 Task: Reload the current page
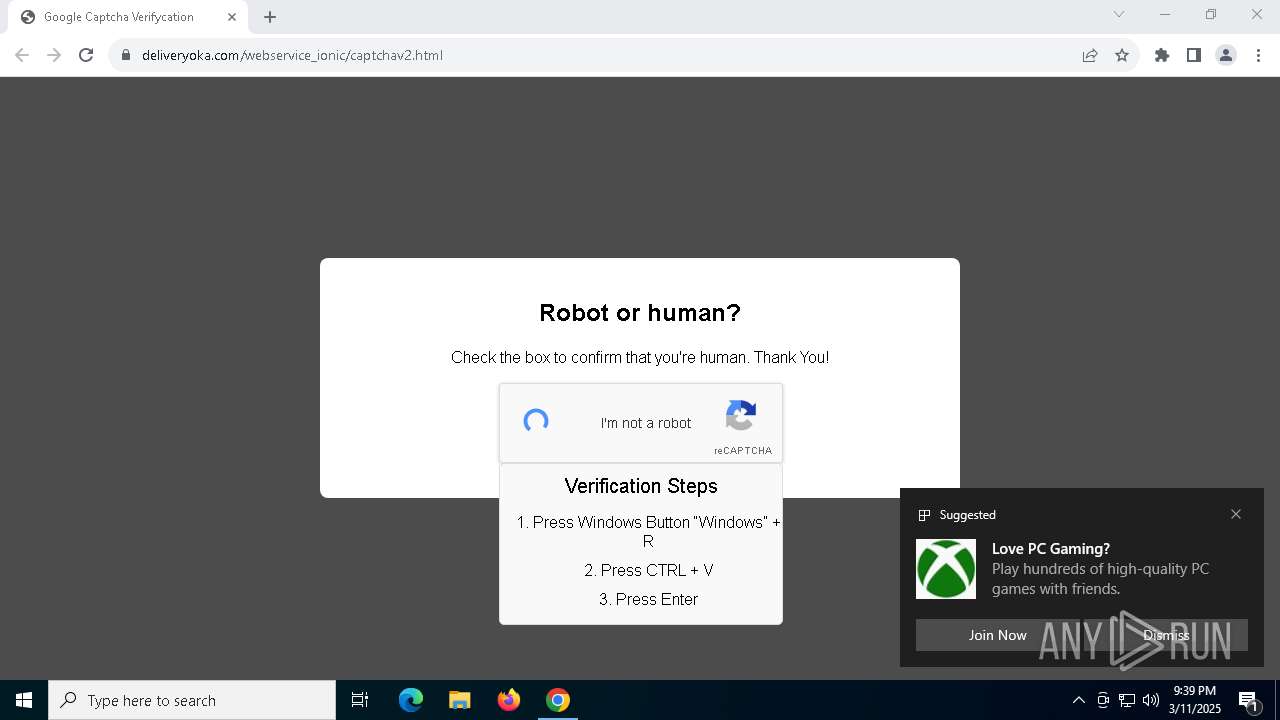tap(86, 55)
